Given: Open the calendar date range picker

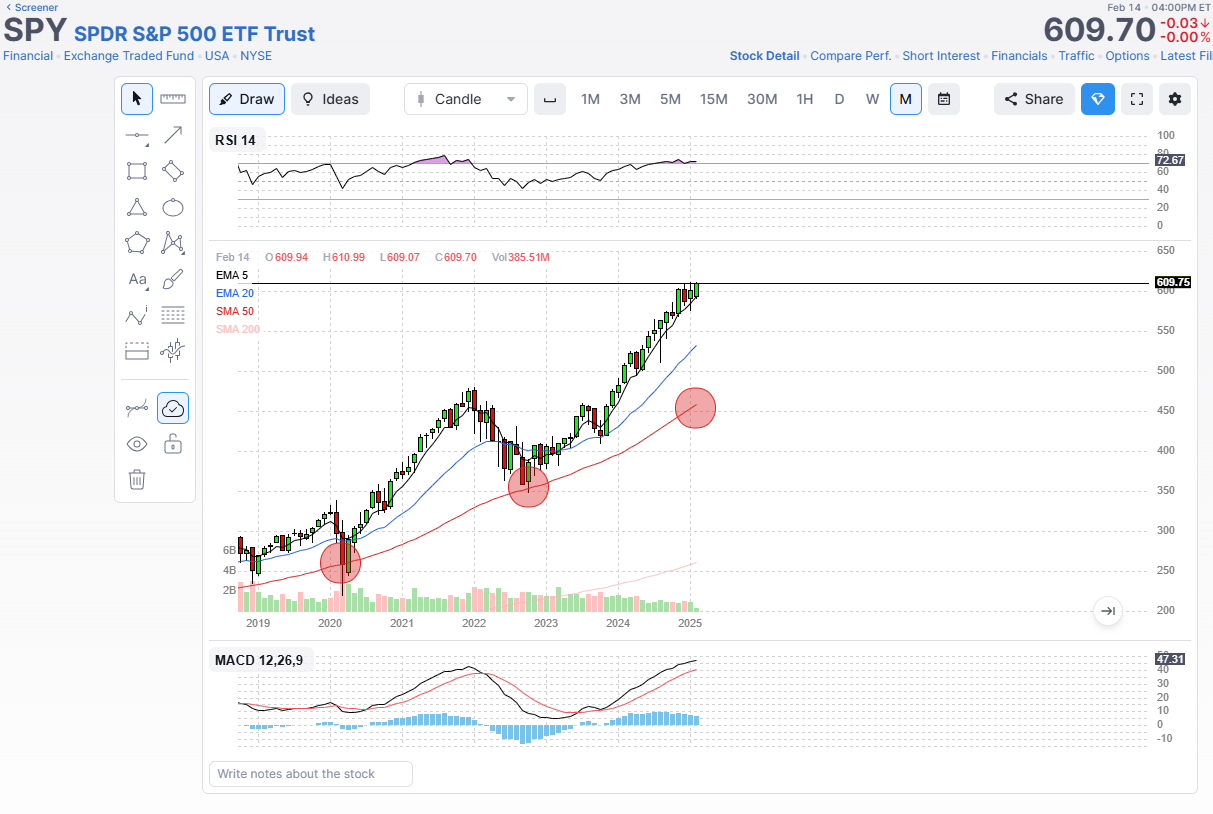Looking at the screenshot, I should click(x=943, y=99).
